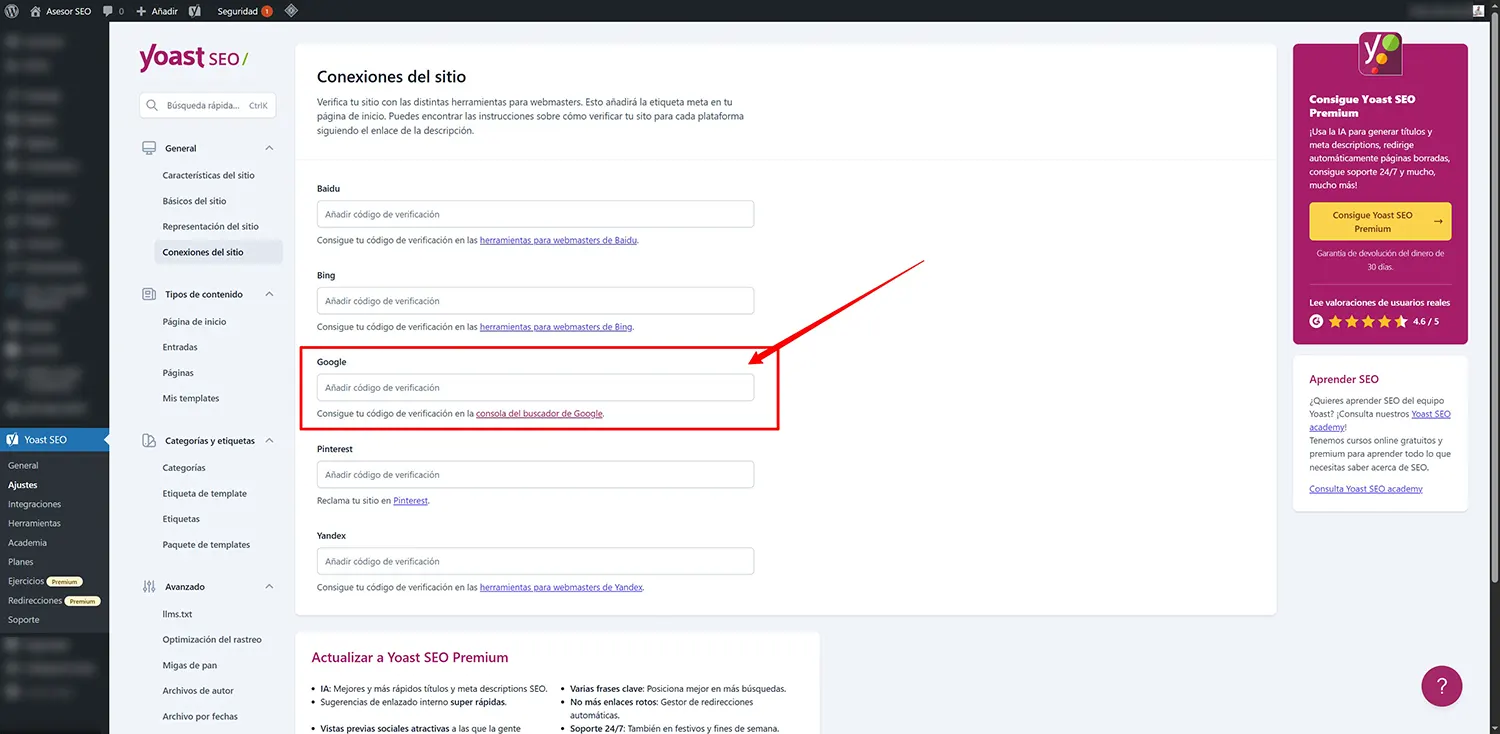
Task: Open the floating question mark help button
Action: click(1441, 686)
